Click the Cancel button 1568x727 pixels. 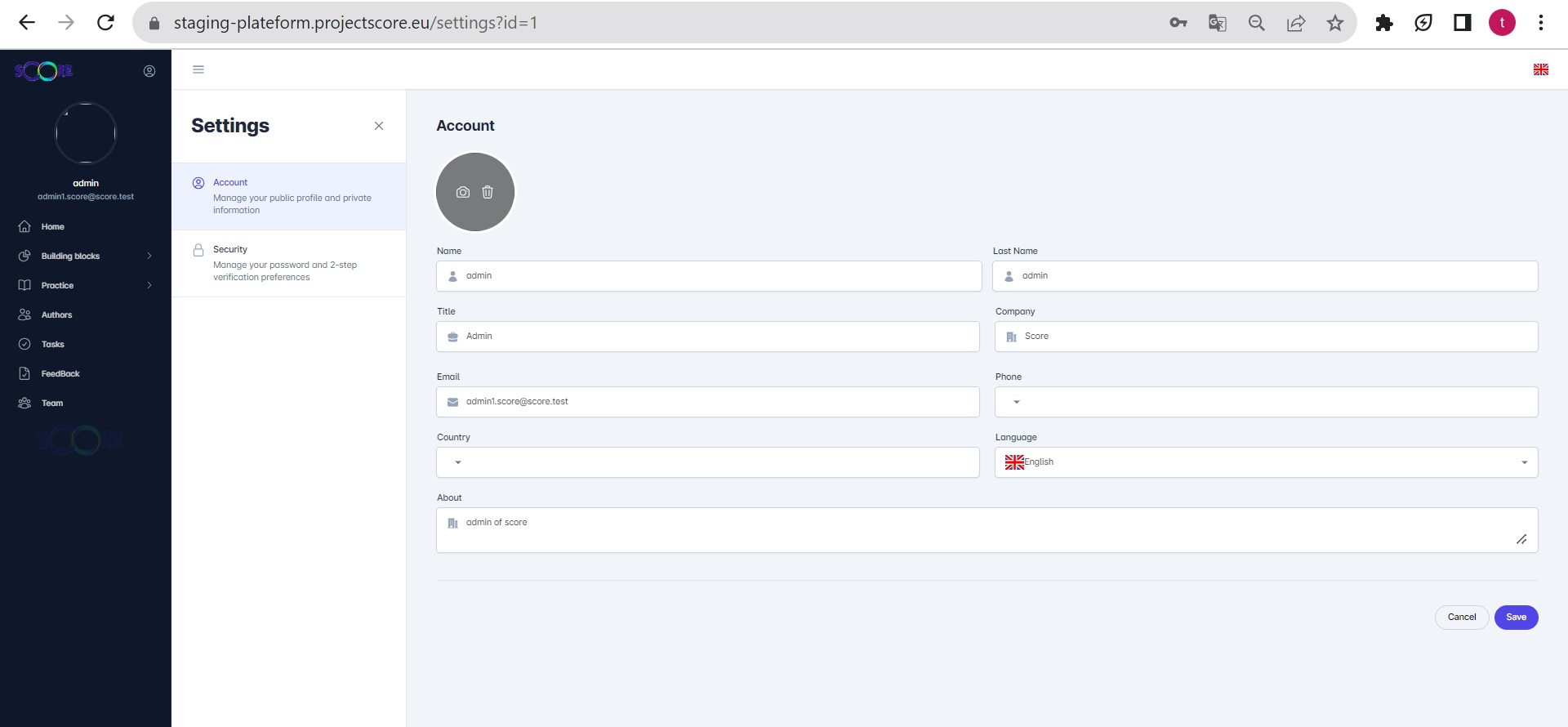coord(1461,618)
